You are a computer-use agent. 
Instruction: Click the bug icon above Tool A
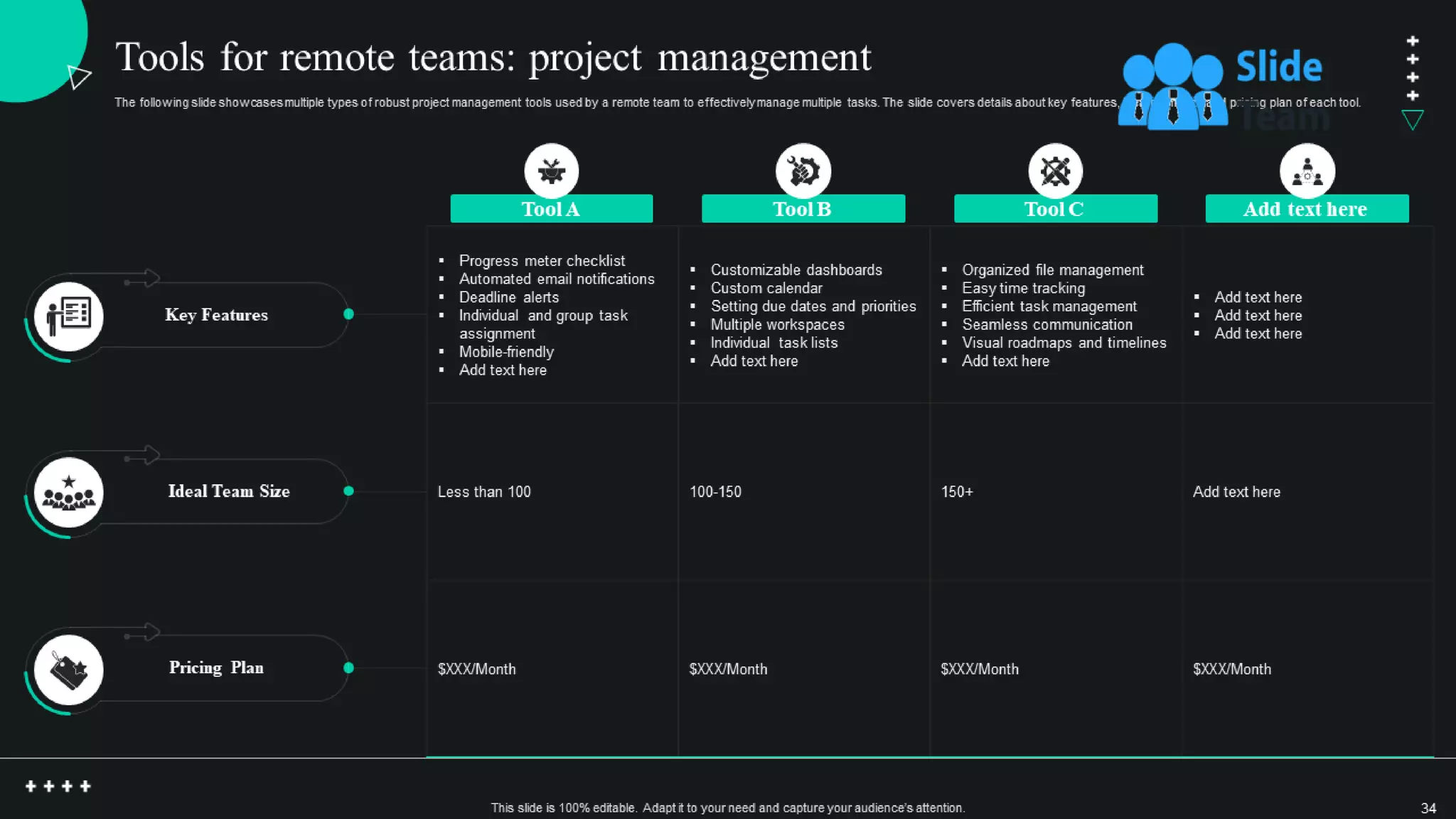click(x=552, y=171)
